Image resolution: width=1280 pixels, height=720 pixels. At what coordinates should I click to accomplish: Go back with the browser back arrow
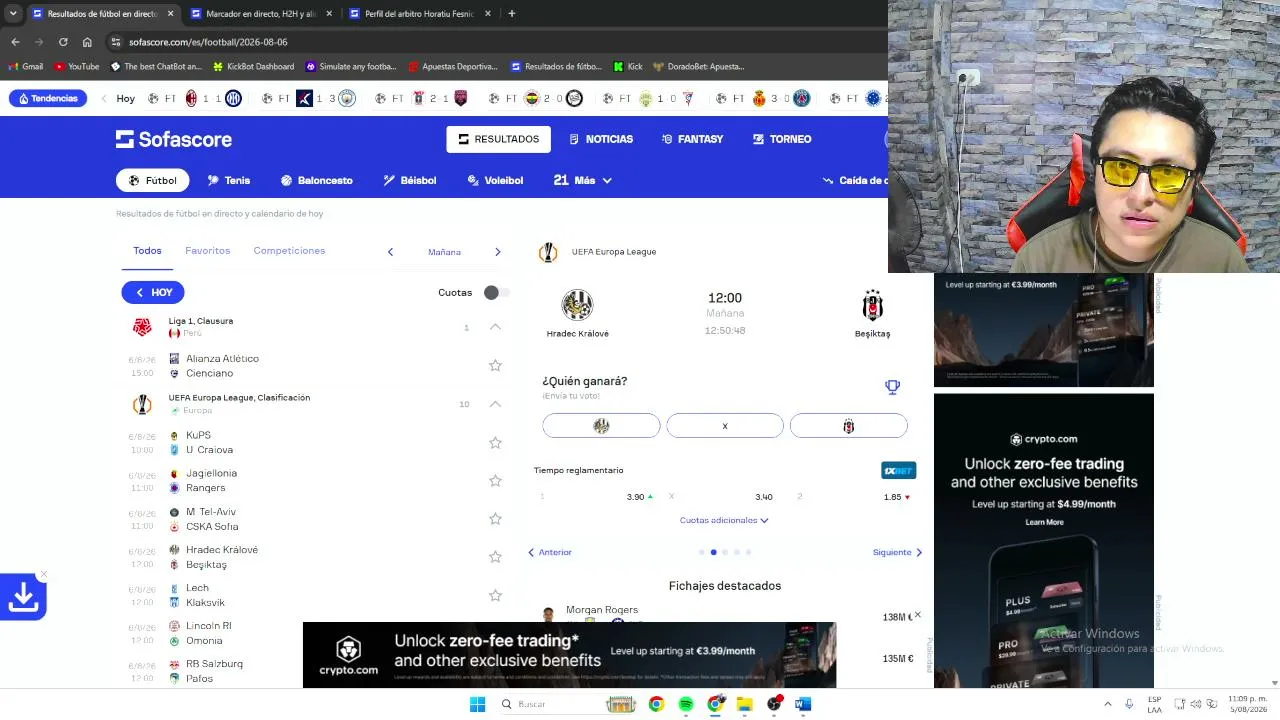(15, 42)
